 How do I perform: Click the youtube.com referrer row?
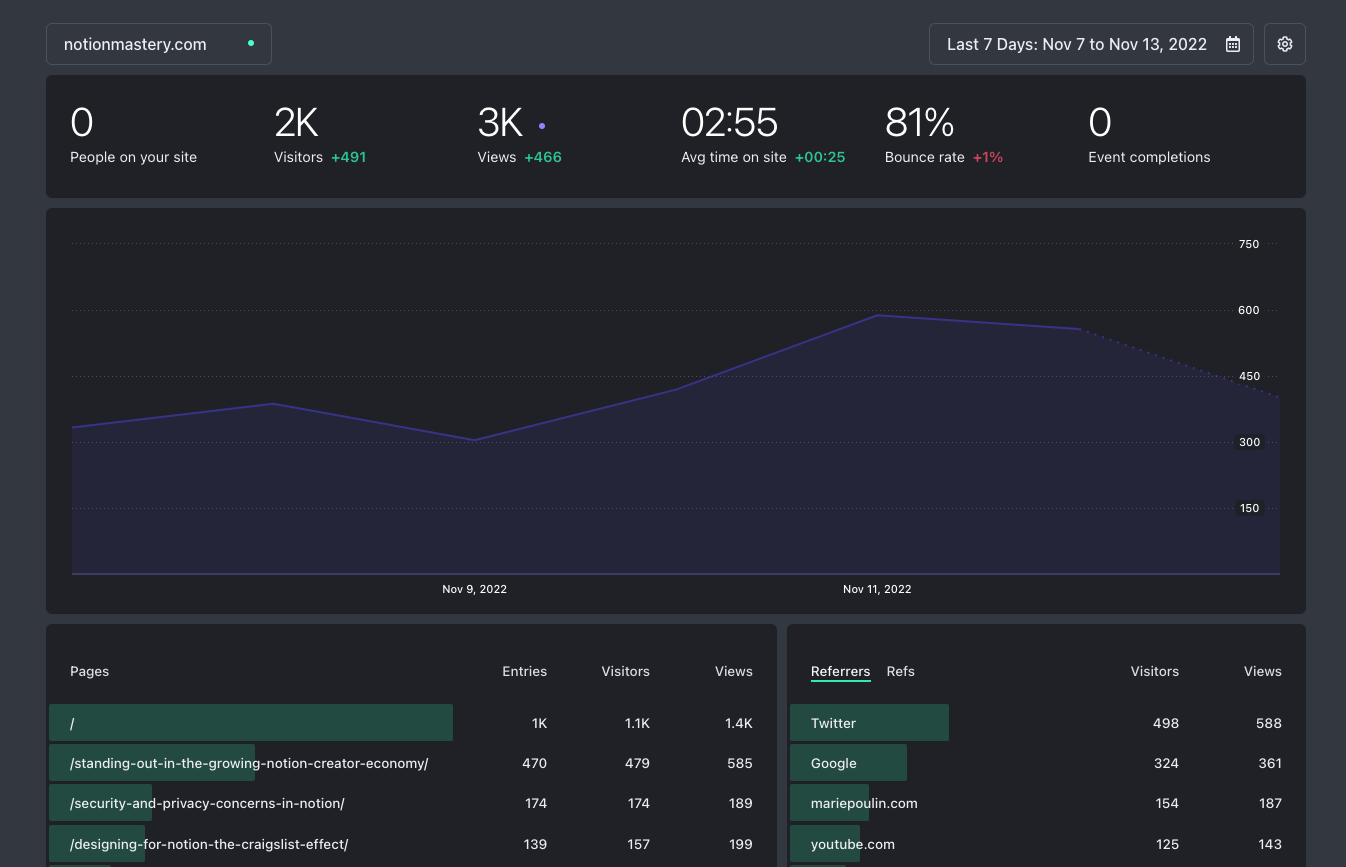1046,844
